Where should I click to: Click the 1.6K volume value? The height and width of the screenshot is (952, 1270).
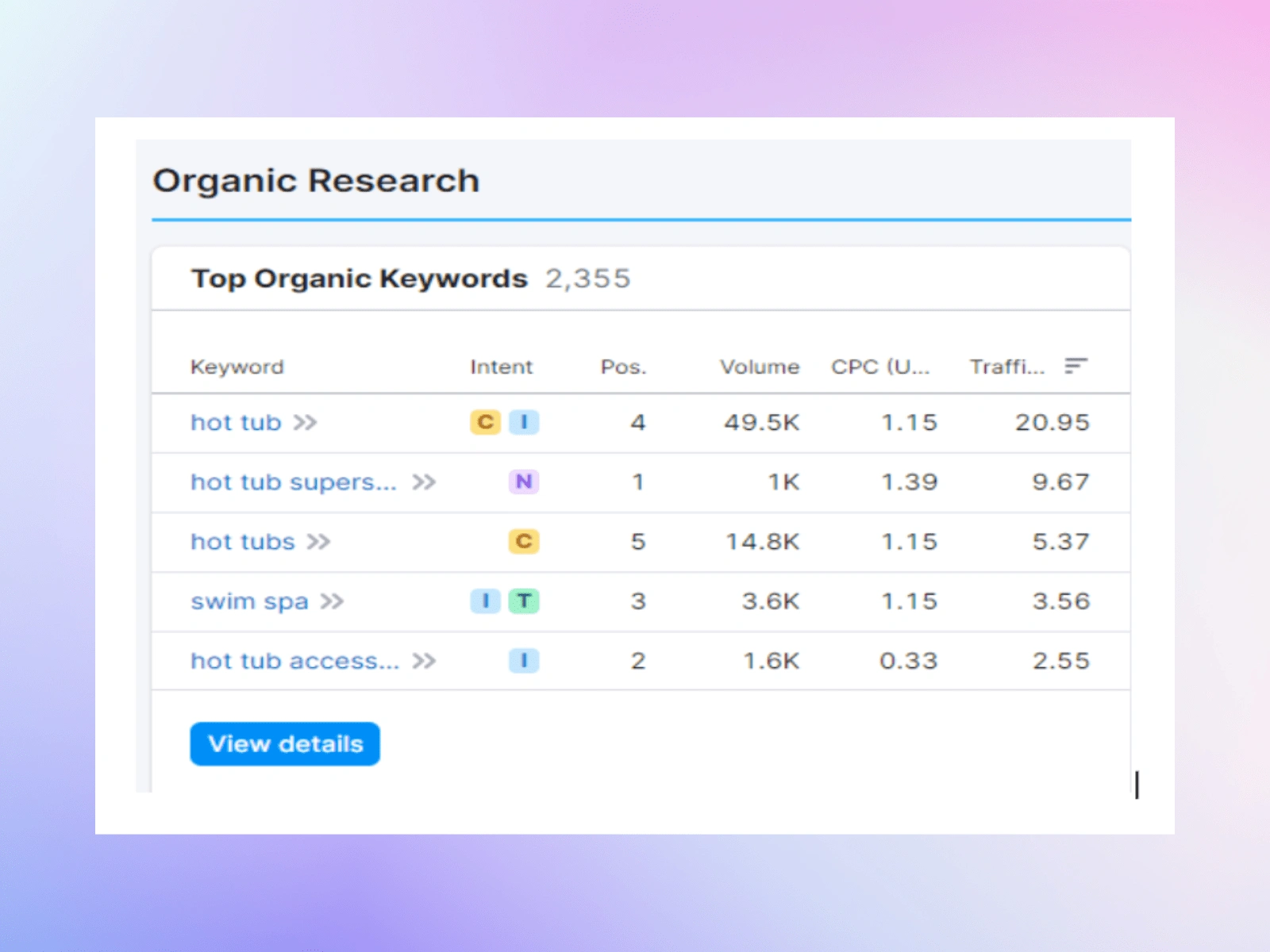click(x=772, y=661)
